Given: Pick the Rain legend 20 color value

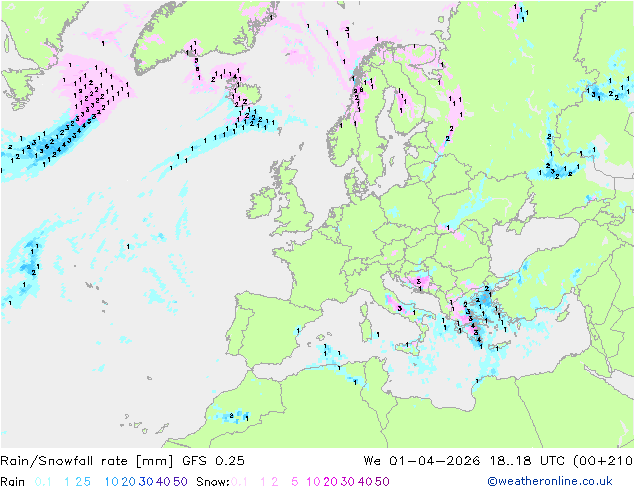Looking at the screenshot, I should (128, 482).
